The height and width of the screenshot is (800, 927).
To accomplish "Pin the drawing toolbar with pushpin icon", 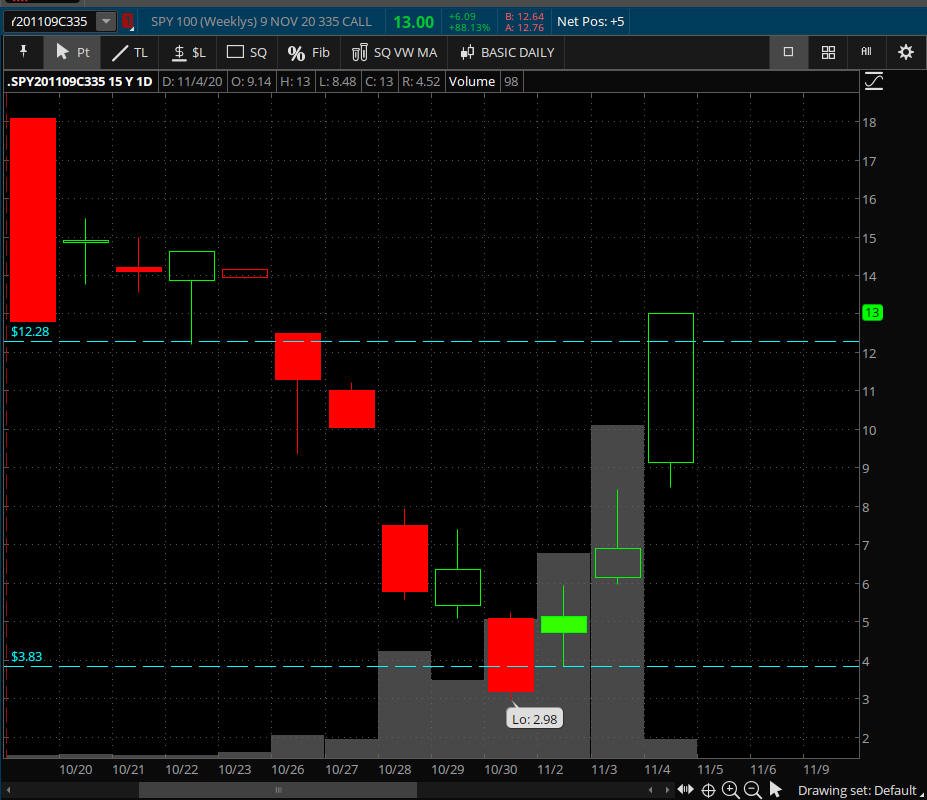I will click(23, 52).
